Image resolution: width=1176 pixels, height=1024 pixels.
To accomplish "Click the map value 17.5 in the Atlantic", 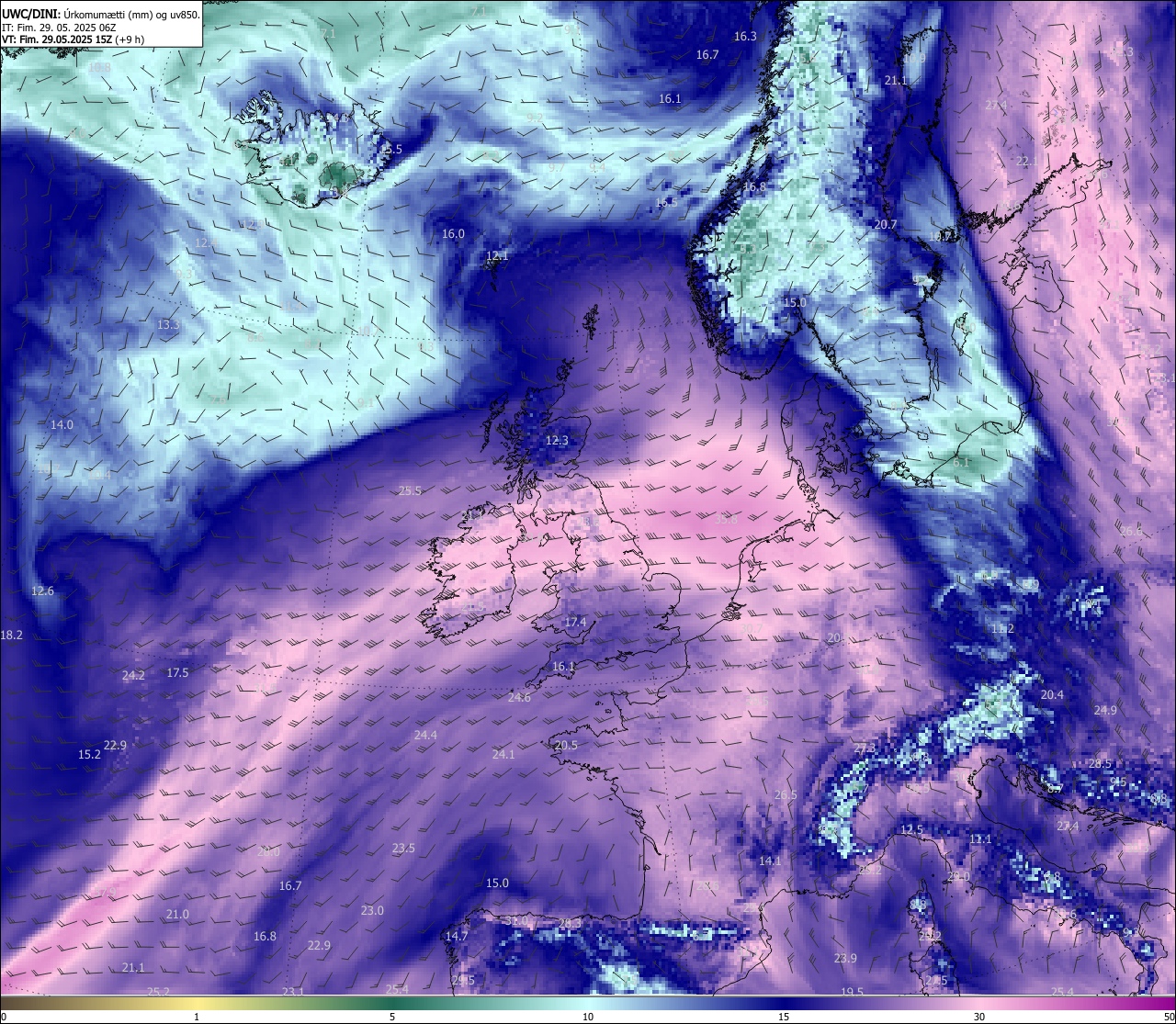I will point(177,673).
